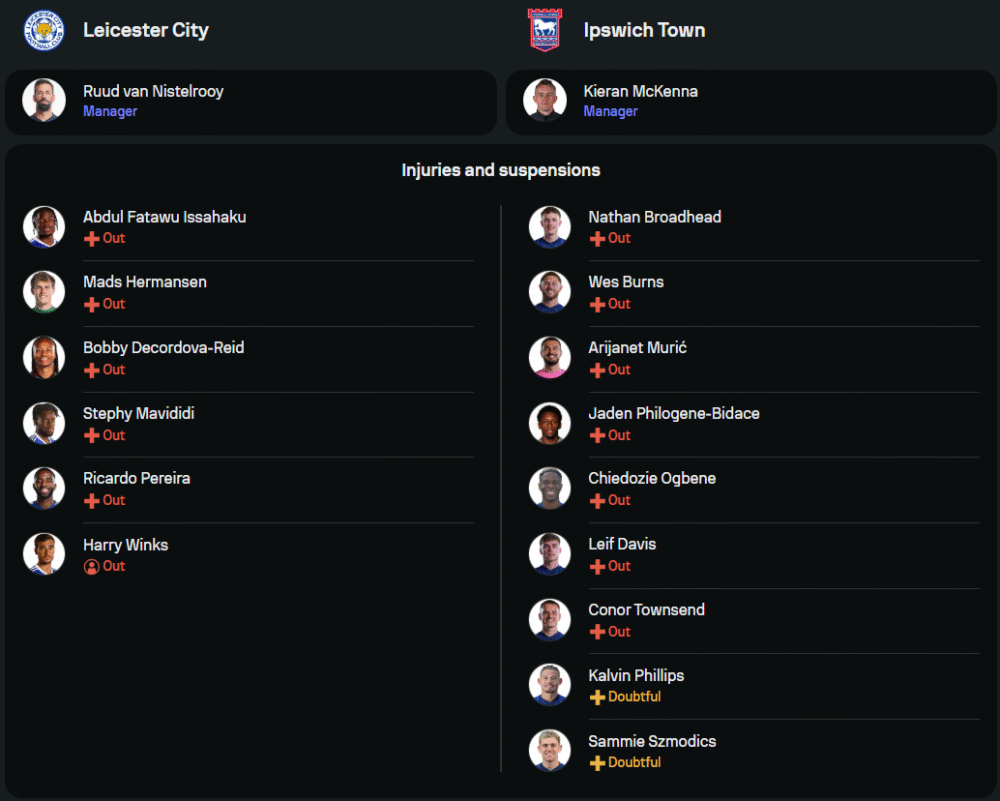The width and height of the screenshot is (1000, 801).
Task: Open Chiedozie Ogbene's player name
Action: (652, 478)
